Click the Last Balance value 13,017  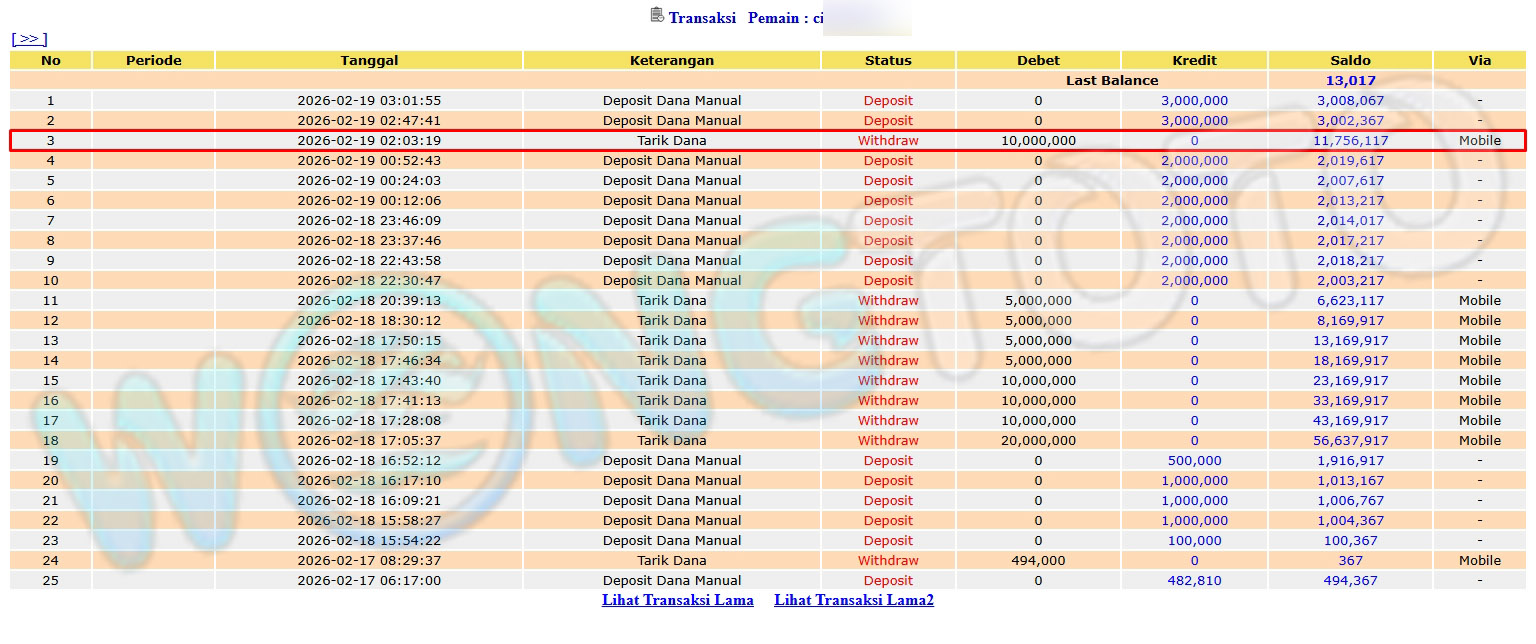(1350, 80)
